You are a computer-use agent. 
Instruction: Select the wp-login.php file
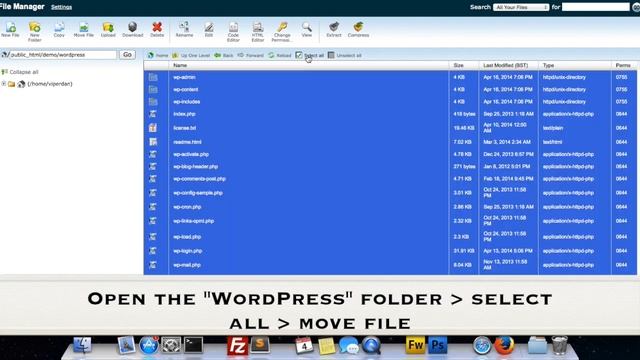click(390, 251)
